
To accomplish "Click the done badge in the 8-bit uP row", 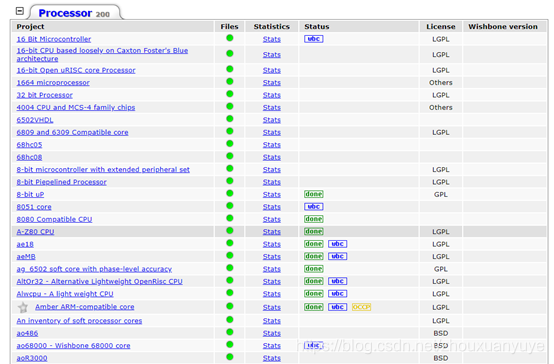I will pyautogui.click(x=314, y=194).
